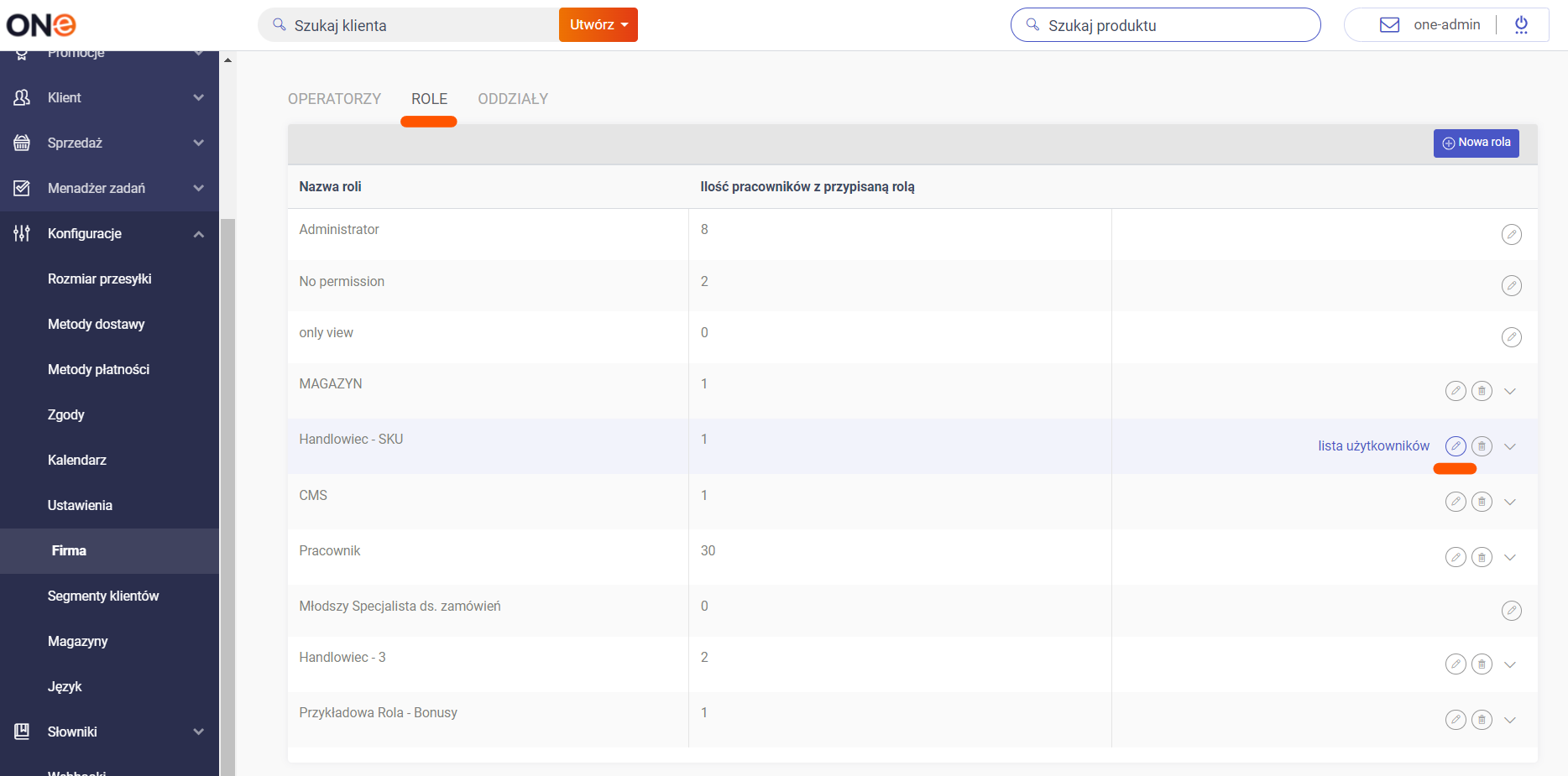
Task: Open Rozmiar przesyłki in sidebar
Action: click(100, 279)
